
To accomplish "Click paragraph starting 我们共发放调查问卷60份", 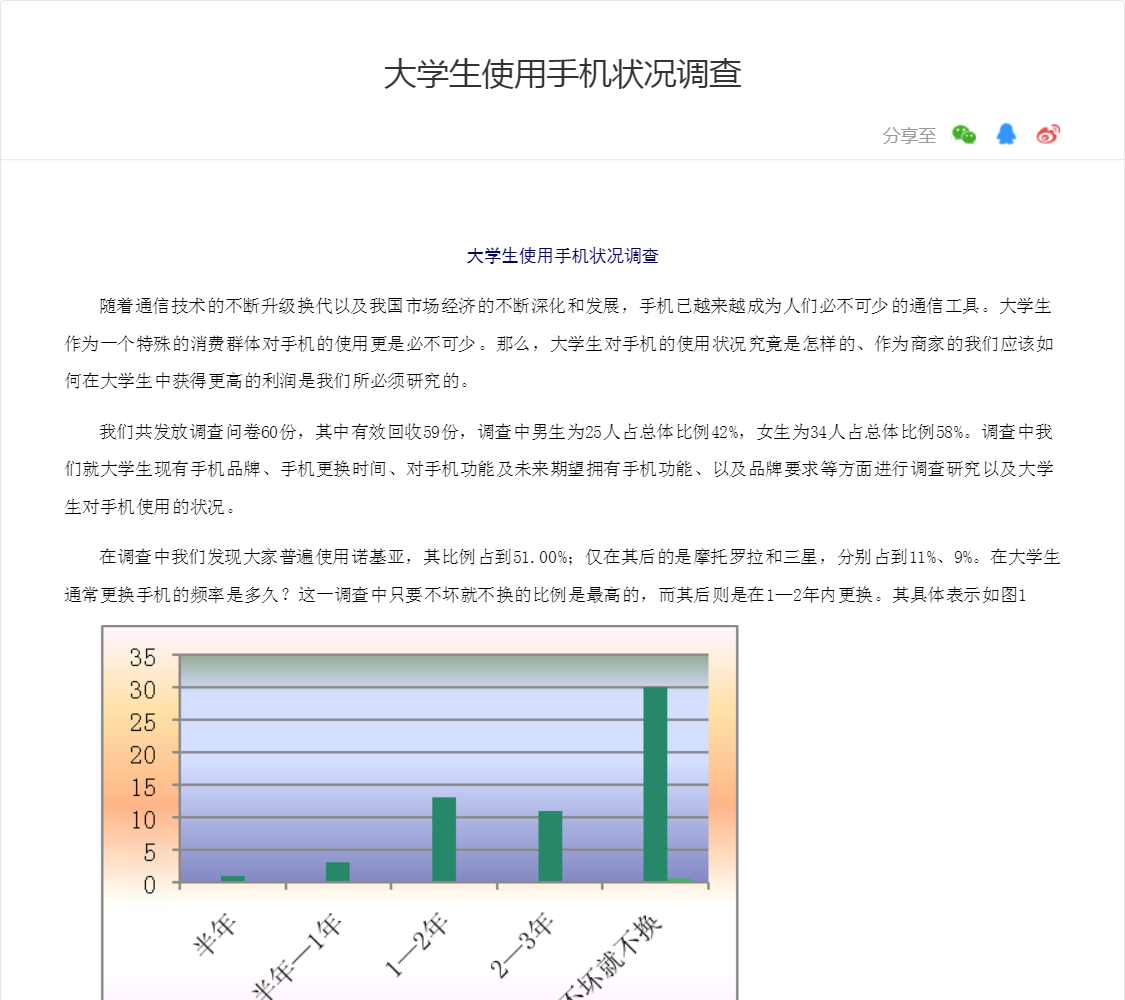I will tap(560, 469).
